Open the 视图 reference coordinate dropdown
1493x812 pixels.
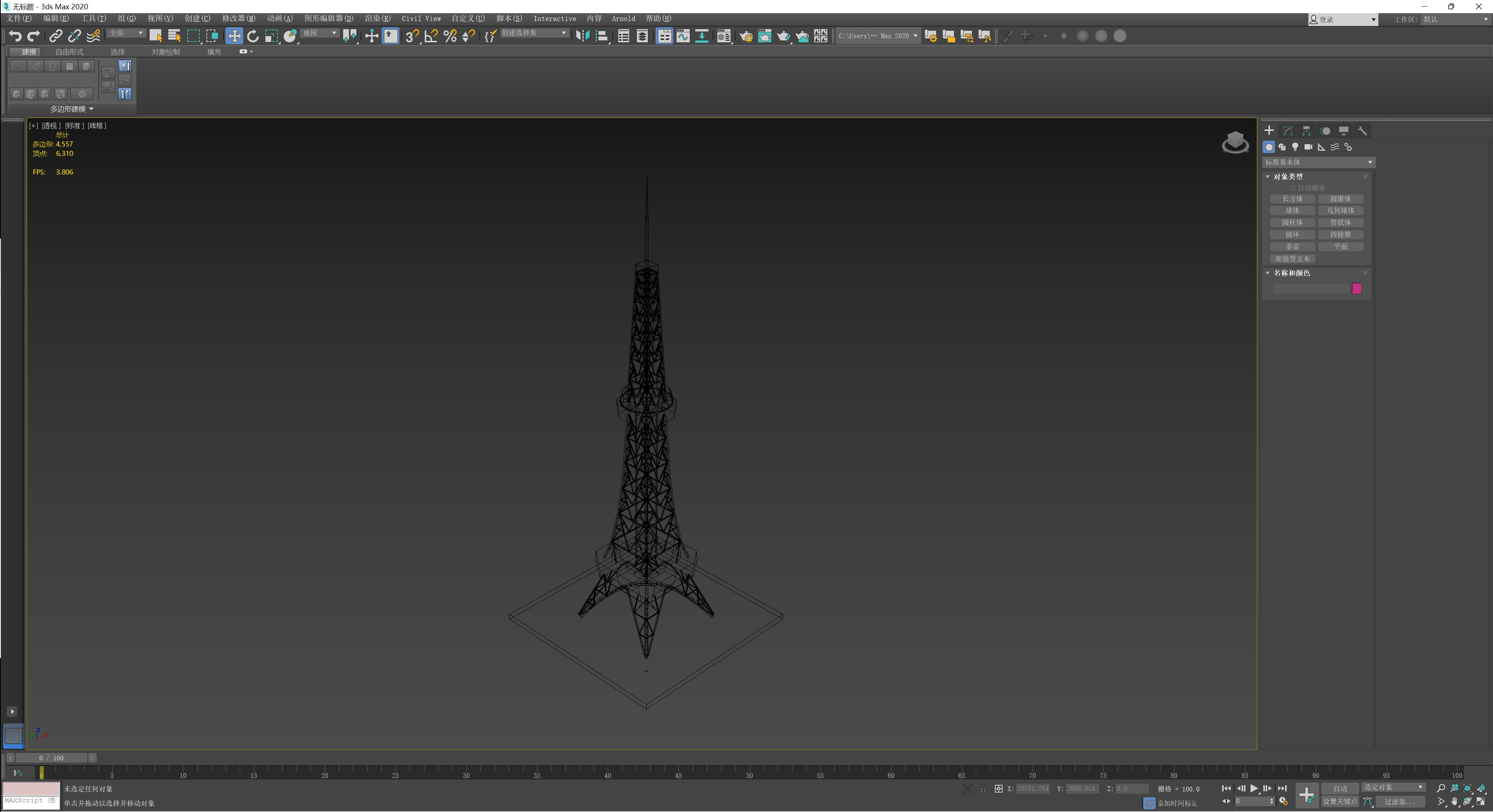320,33
